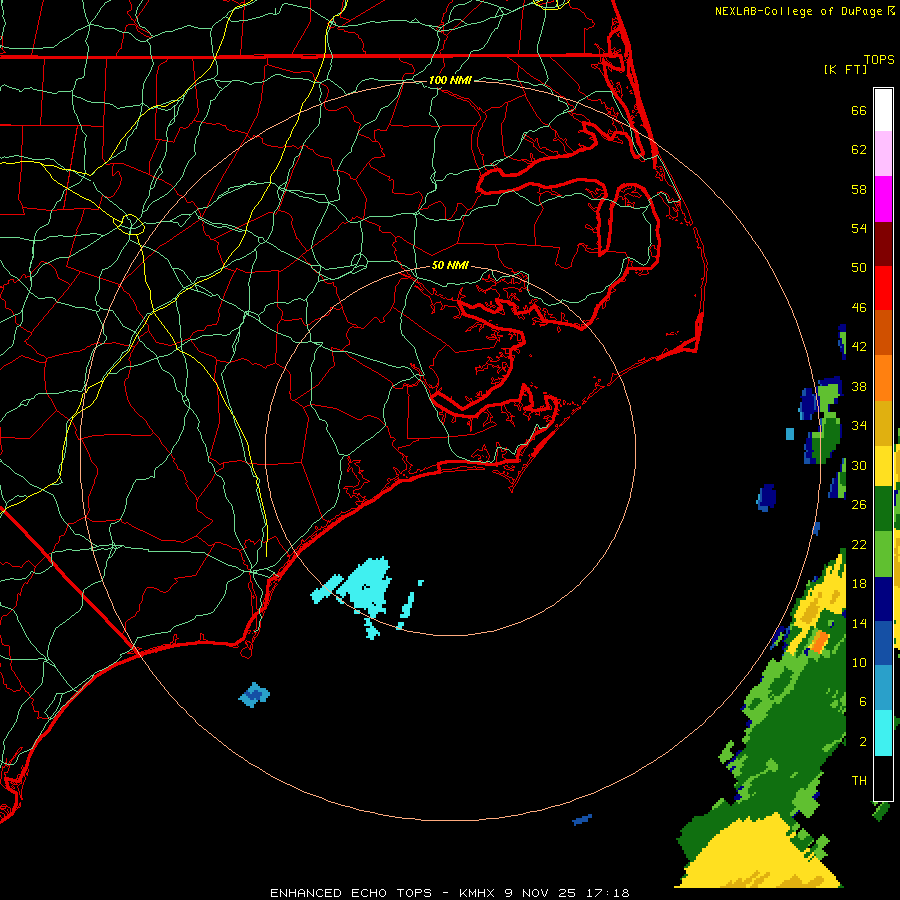Click the '9 NOV 25 17:18' timestamp
This screenshot has width=900, height=900.
click(567, 893)
